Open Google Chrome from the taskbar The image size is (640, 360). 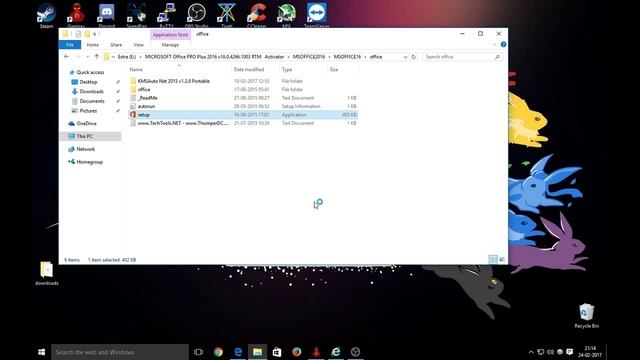[218, 352]
